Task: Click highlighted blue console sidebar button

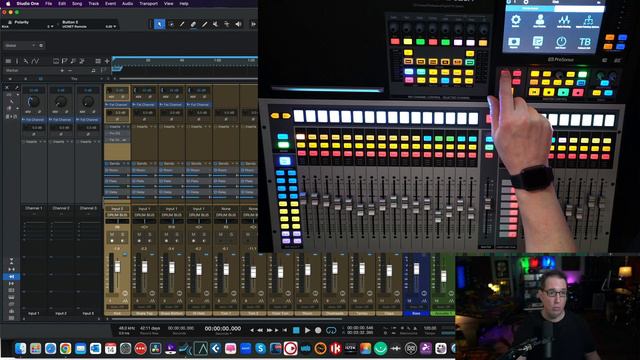Action: tap(11, 276)
